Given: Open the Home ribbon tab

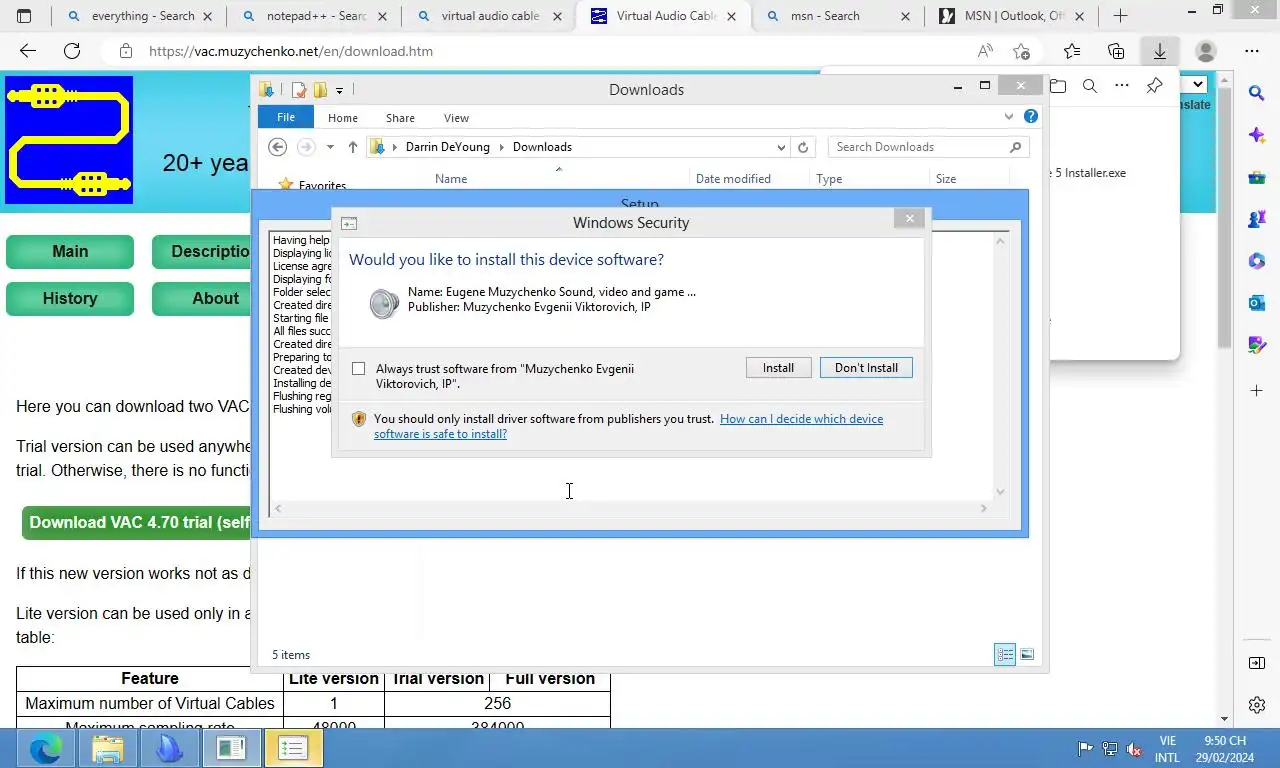Looking at the screenshot, I should [343, 117].
